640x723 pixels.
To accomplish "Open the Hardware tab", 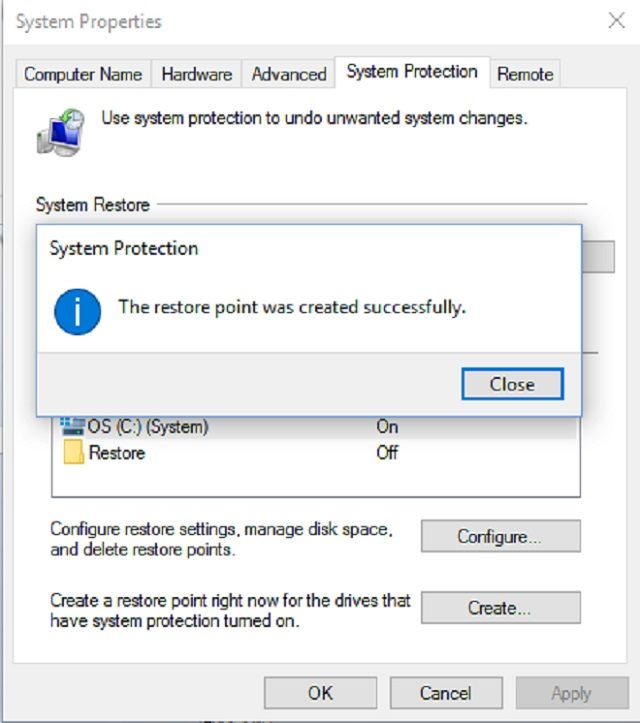I will click(x=197, y=74).
